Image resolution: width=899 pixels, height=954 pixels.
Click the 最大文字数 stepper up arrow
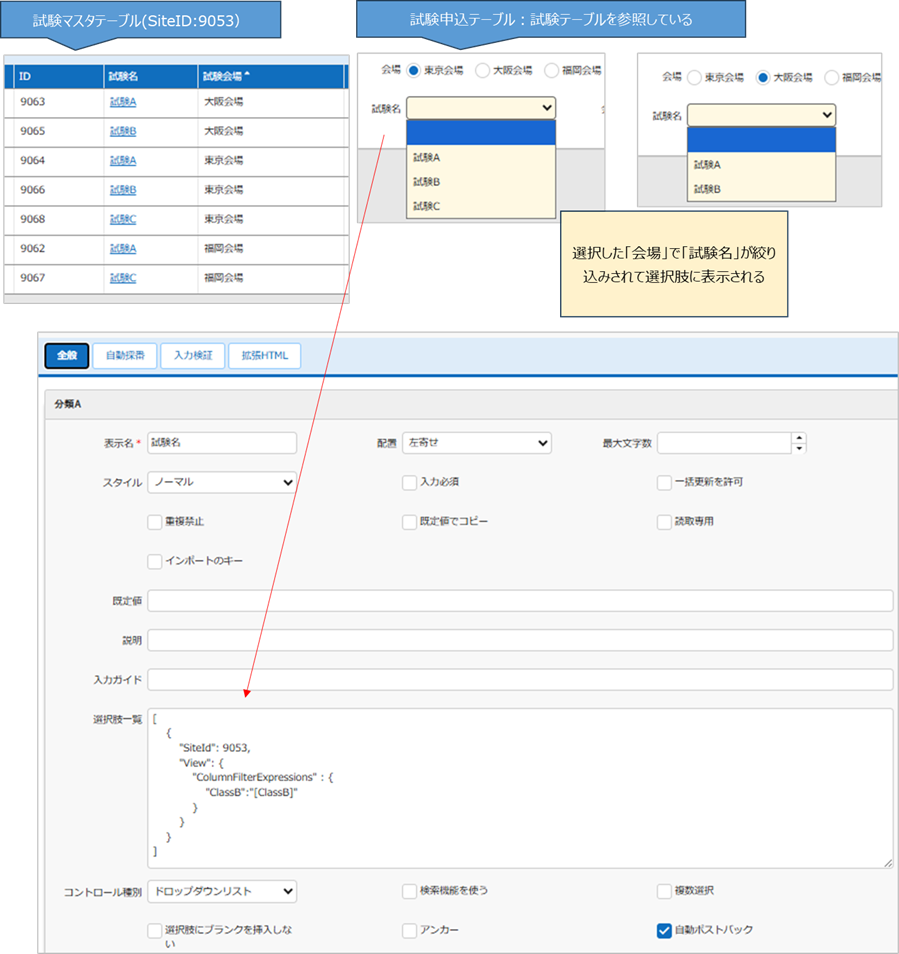coord(798,437)
